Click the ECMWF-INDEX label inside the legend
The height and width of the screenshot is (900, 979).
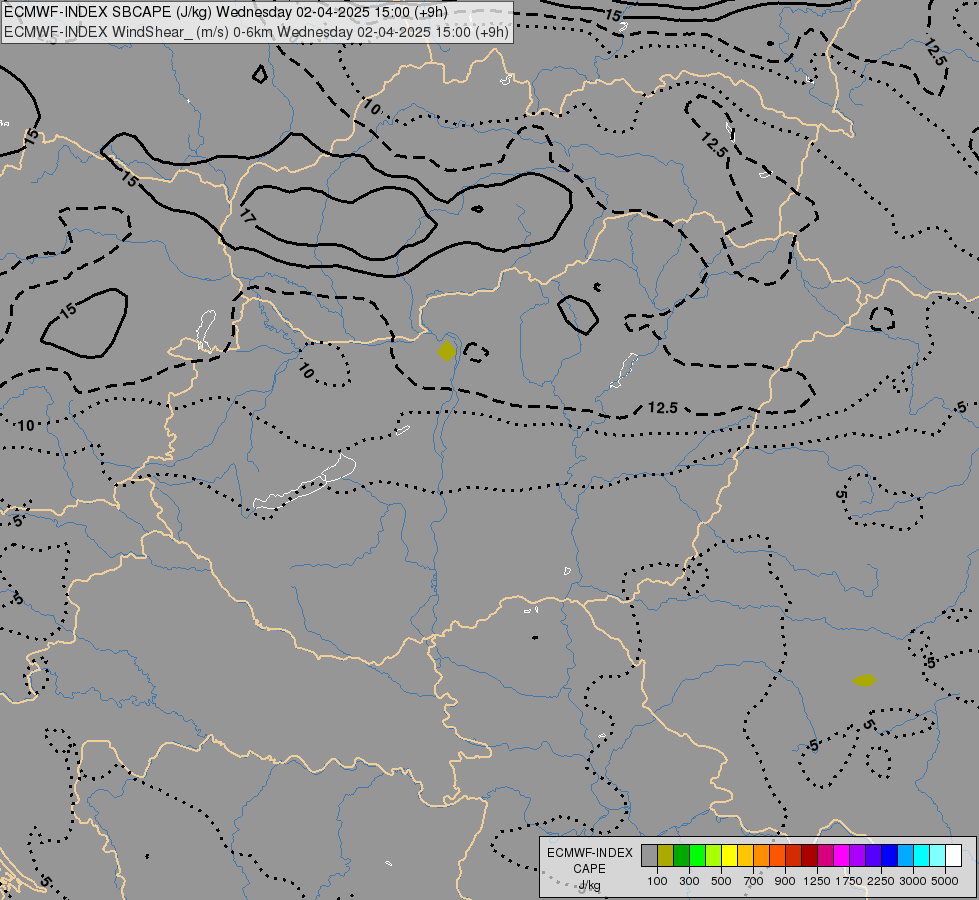[589, 853]
